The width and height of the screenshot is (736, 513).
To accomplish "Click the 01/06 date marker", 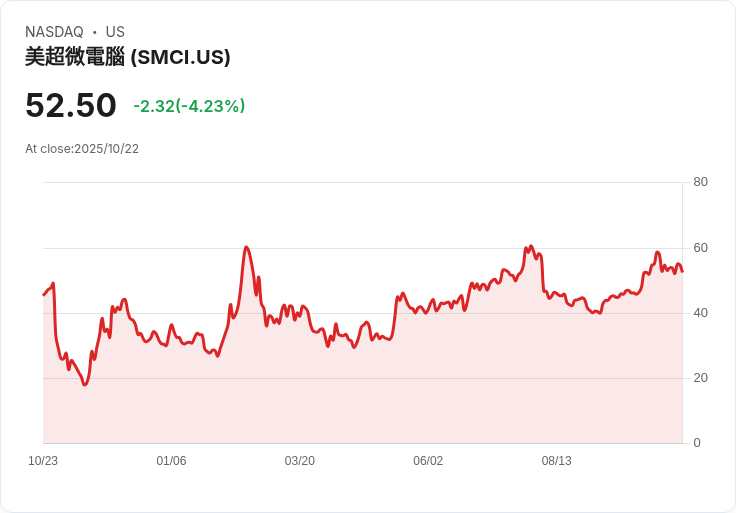I will (171, 461).
